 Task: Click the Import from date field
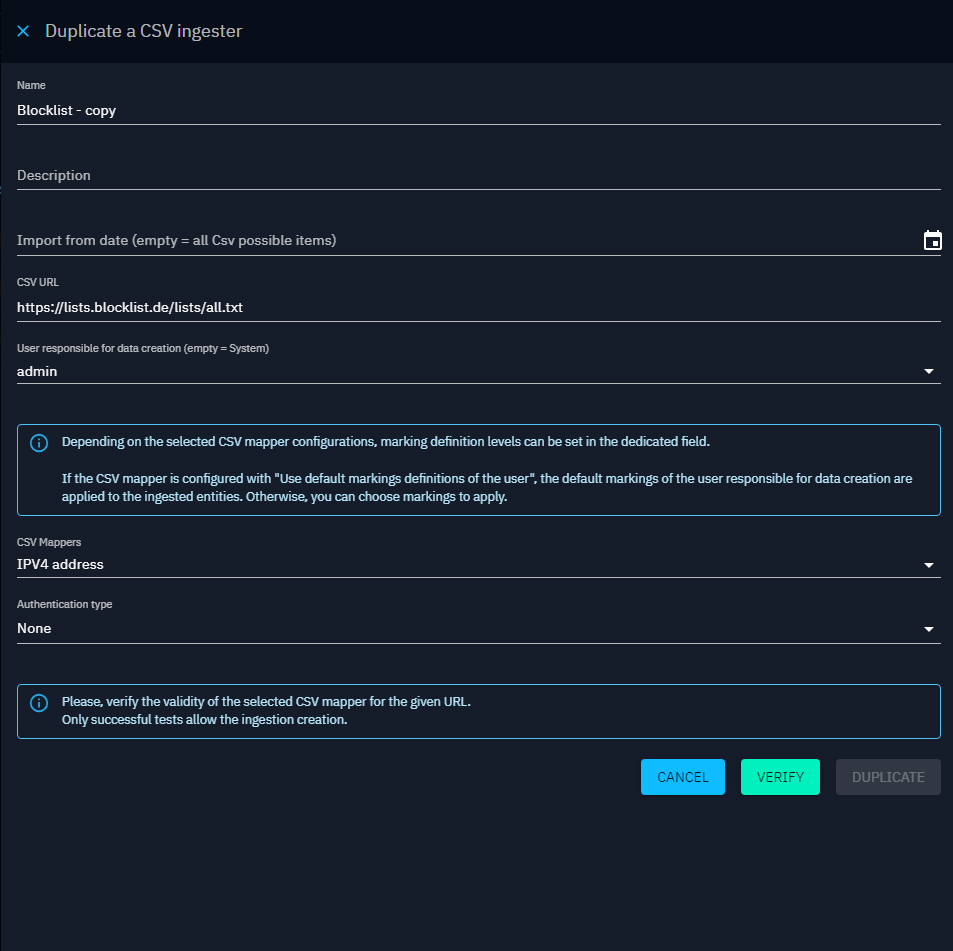pos(465,241)
